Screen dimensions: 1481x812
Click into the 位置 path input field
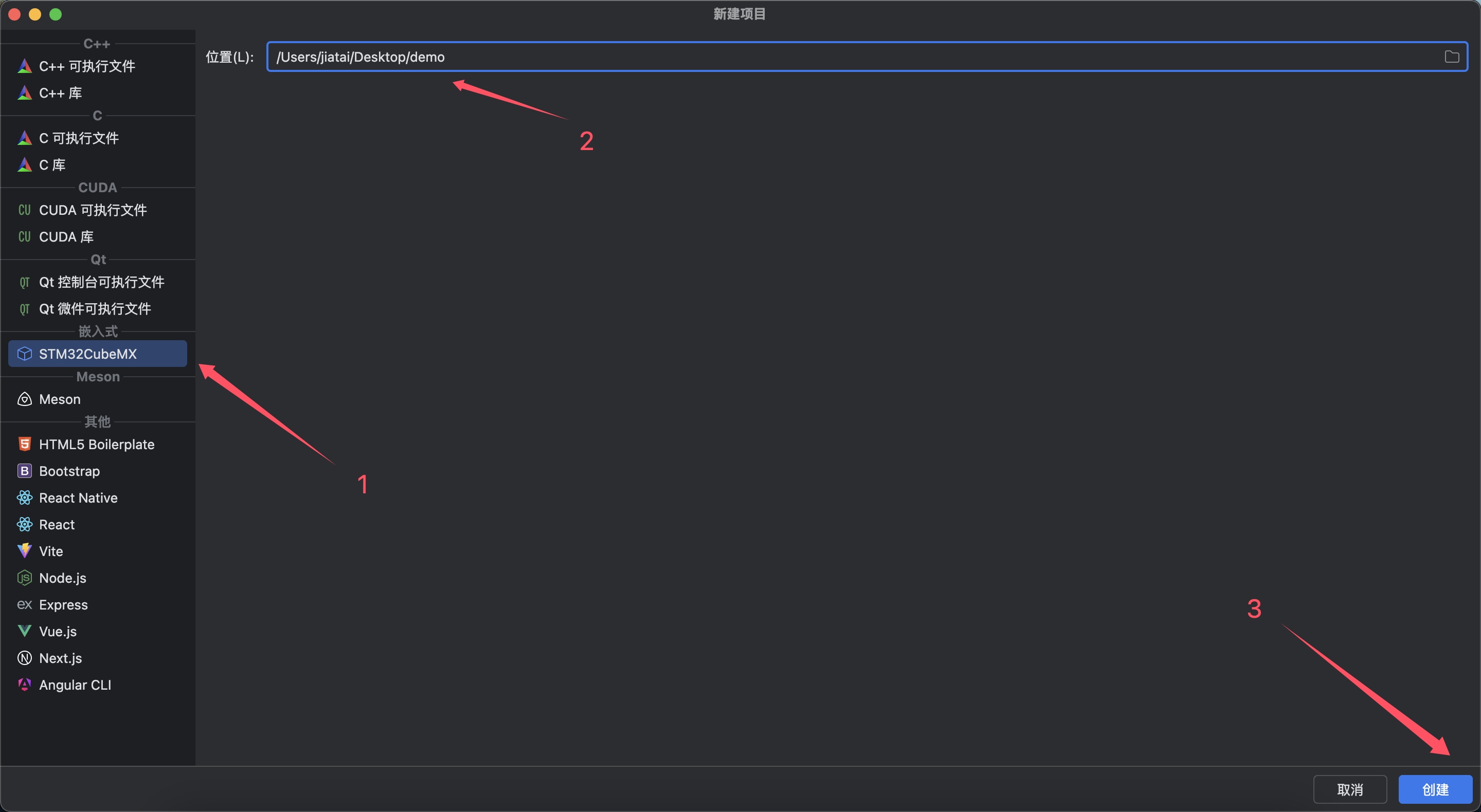tap(805, 57)
